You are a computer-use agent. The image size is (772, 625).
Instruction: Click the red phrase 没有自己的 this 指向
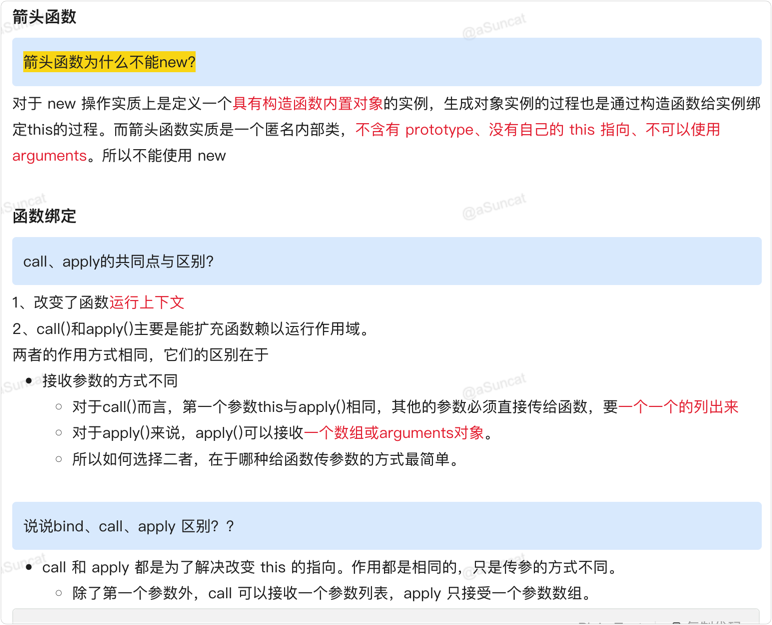559,130
